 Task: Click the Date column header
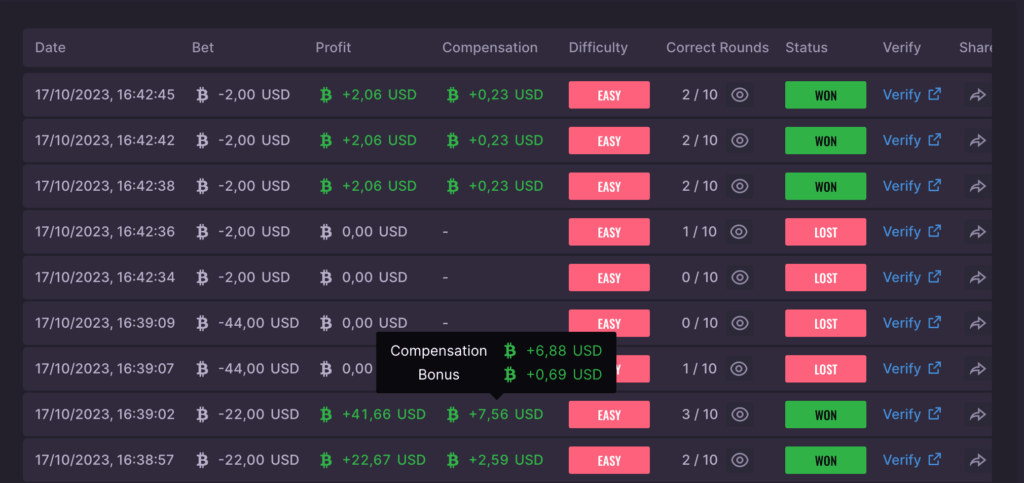50,48
